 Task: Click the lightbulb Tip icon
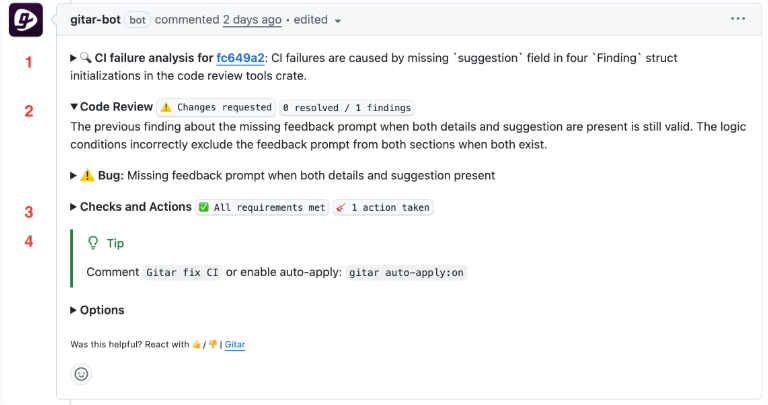(x=93, y=243)
